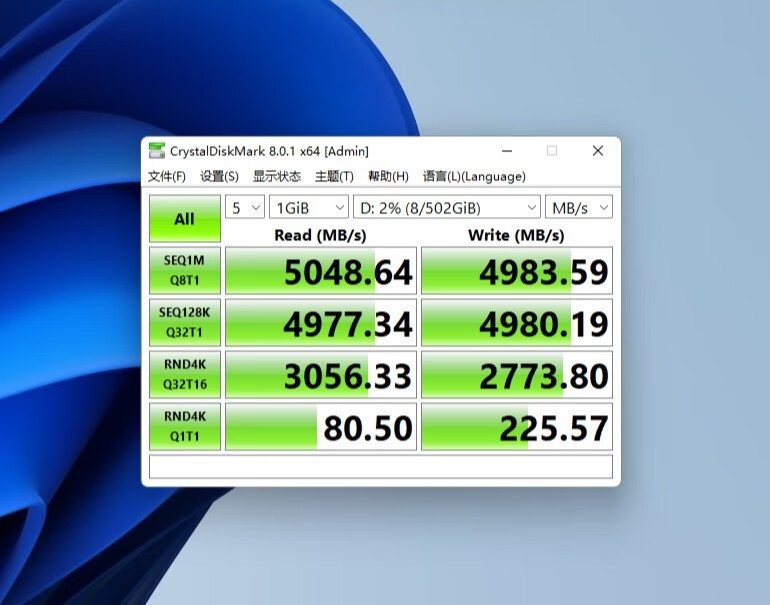The height and width of the screenshot is (605, 770).
Task: Click the Read (MB/s) column header
Action: pos(320,235)
